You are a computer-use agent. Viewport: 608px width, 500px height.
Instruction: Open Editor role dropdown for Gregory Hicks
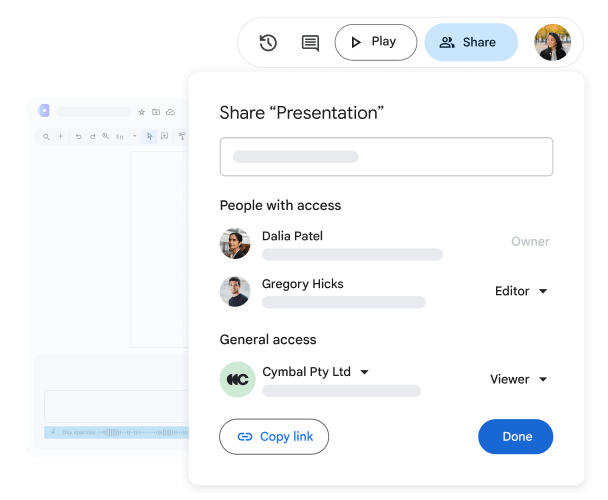521,291
